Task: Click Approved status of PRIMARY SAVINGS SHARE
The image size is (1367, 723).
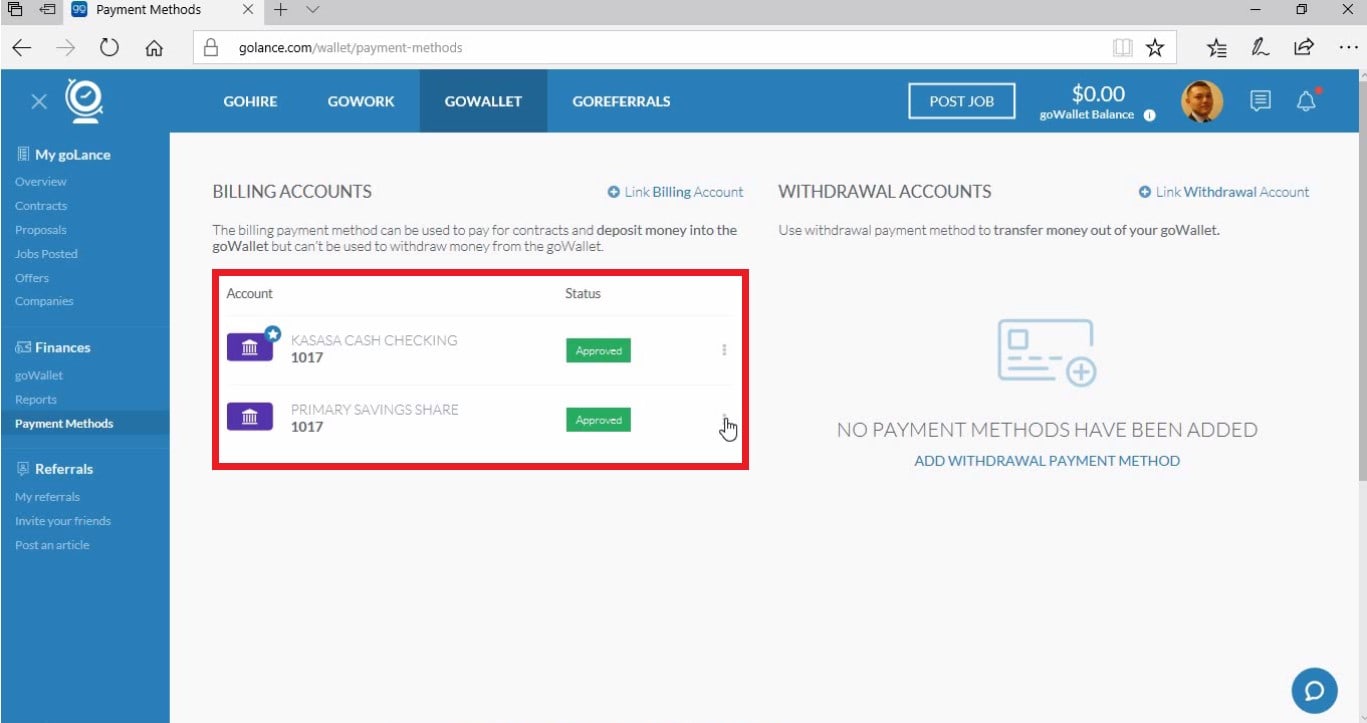Action: point(598,420)
